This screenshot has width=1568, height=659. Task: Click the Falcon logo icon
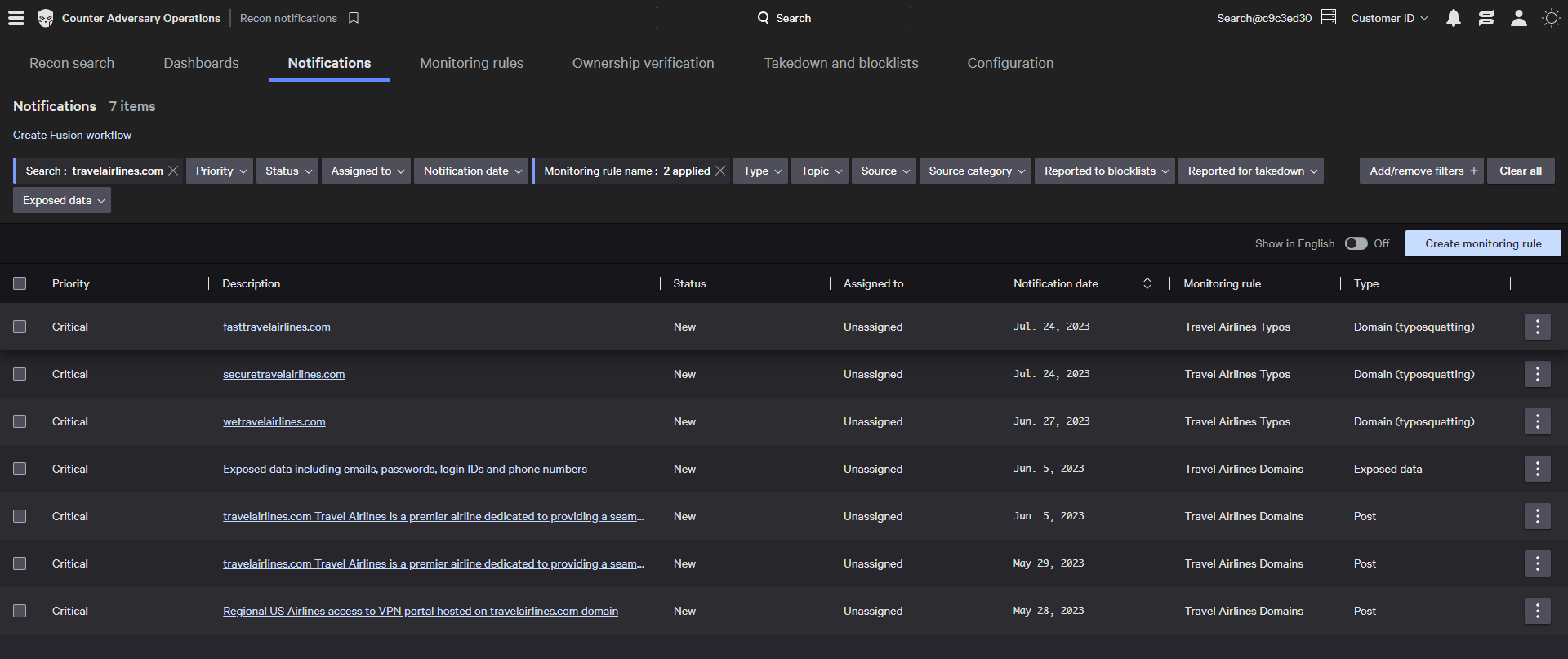pyautogui.click(x=46, y=18)
